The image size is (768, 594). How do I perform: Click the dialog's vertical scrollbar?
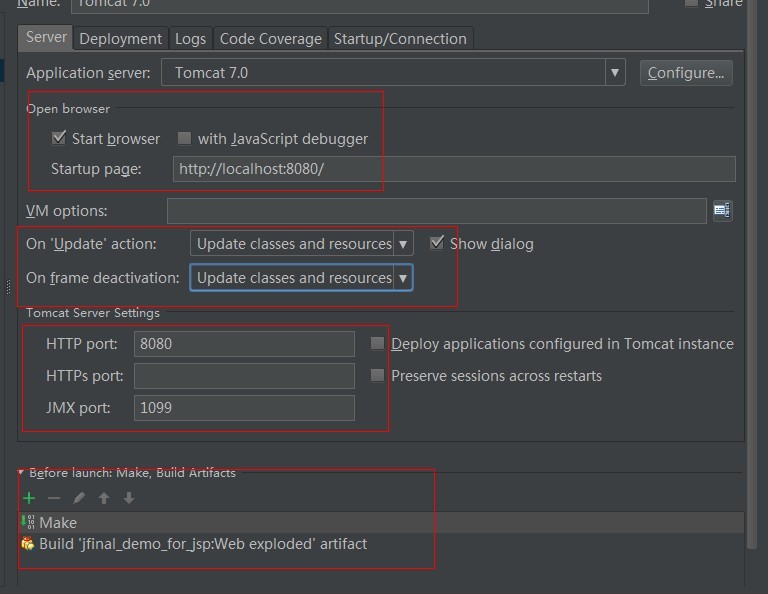tap(752, 274)
